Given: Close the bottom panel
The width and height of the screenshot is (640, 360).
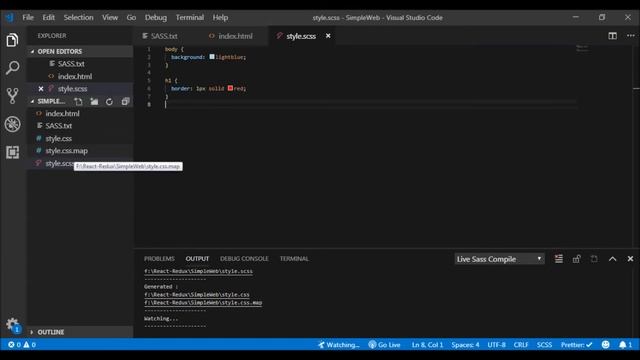Looking at the screenshot, I should (x=630, y=259).
